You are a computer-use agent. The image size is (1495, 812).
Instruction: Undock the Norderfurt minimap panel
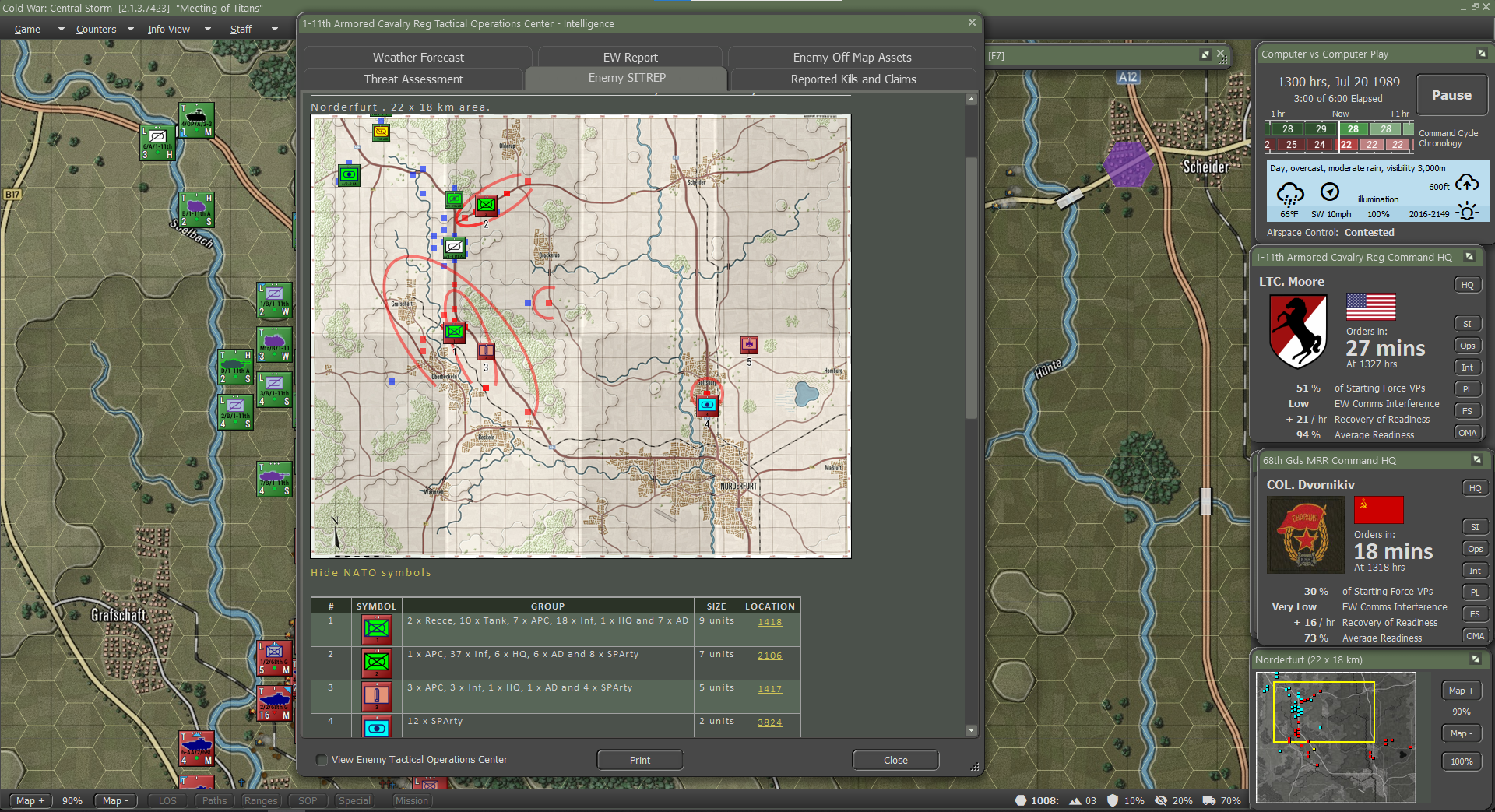(1476, 659)
